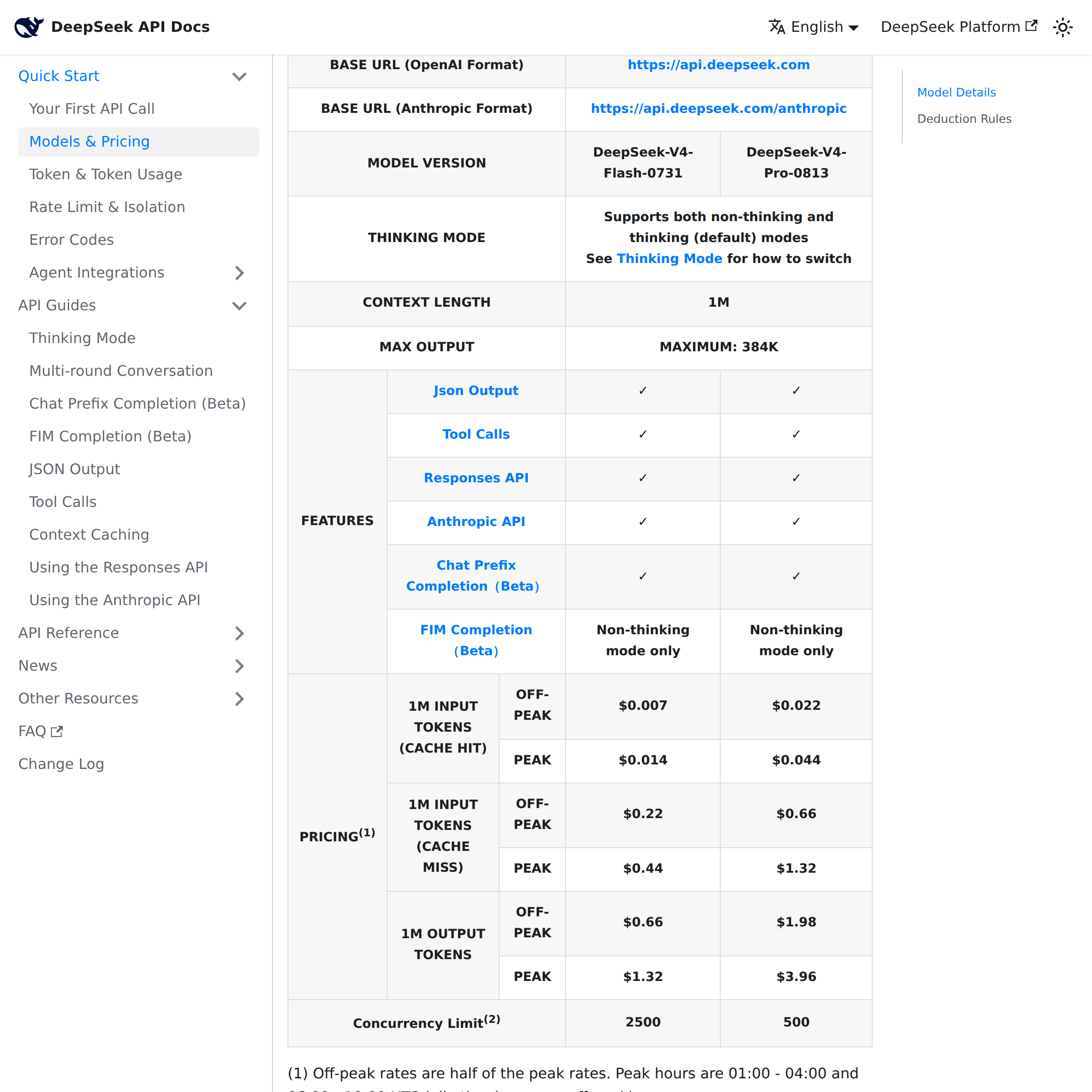
Task: Open Tool Calls sidebar guide
Action: (63, 502)
